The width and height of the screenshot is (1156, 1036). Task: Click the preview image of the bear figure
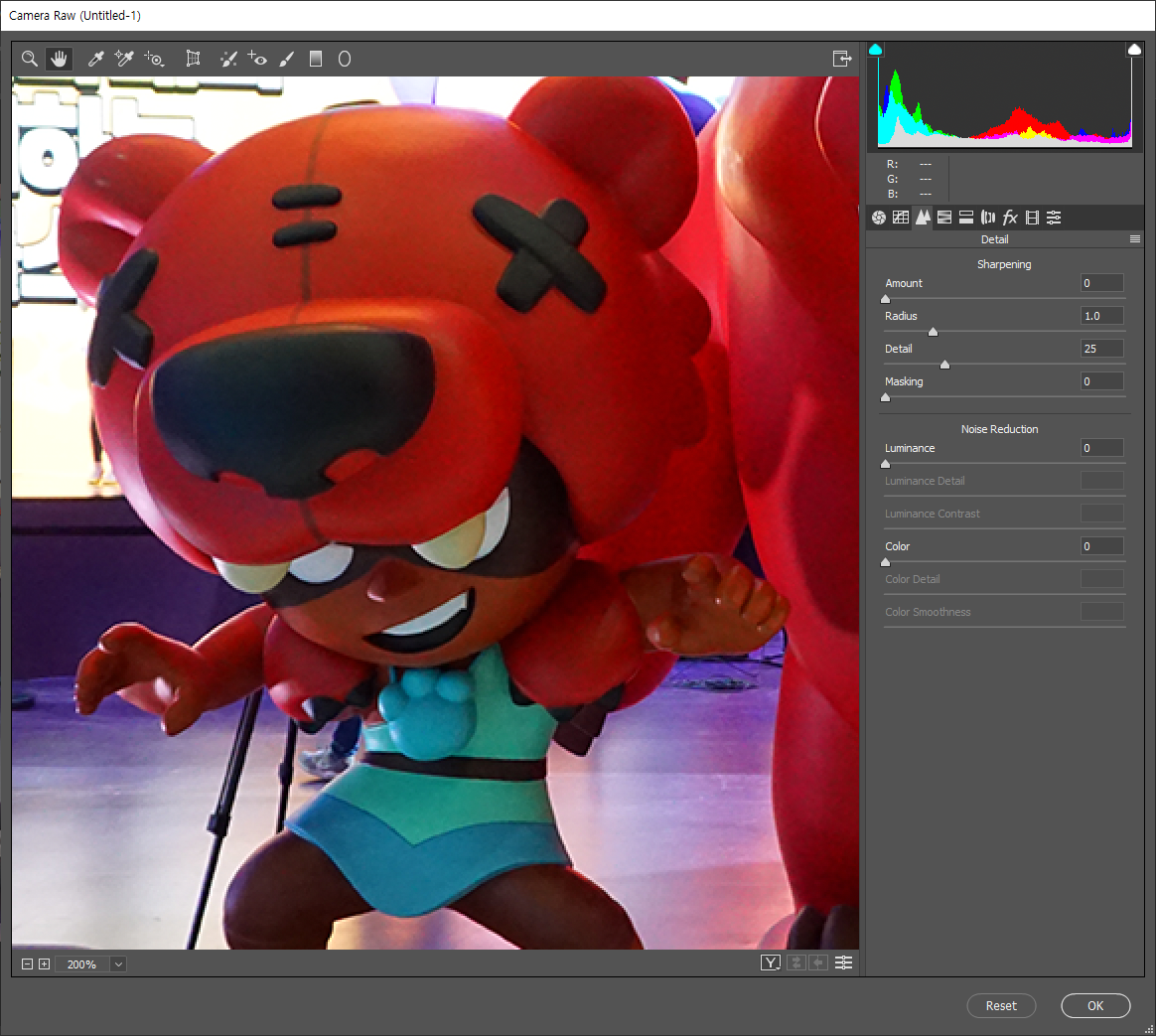(435, 513)
